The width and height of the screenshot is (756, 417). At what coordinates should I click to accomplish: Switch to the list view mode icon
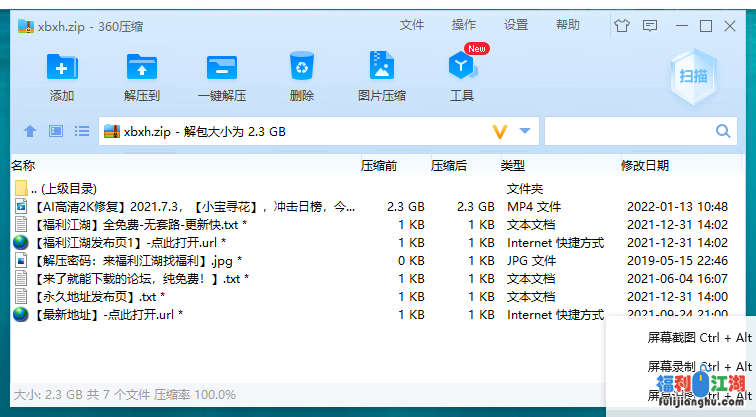tap(82, 131)
